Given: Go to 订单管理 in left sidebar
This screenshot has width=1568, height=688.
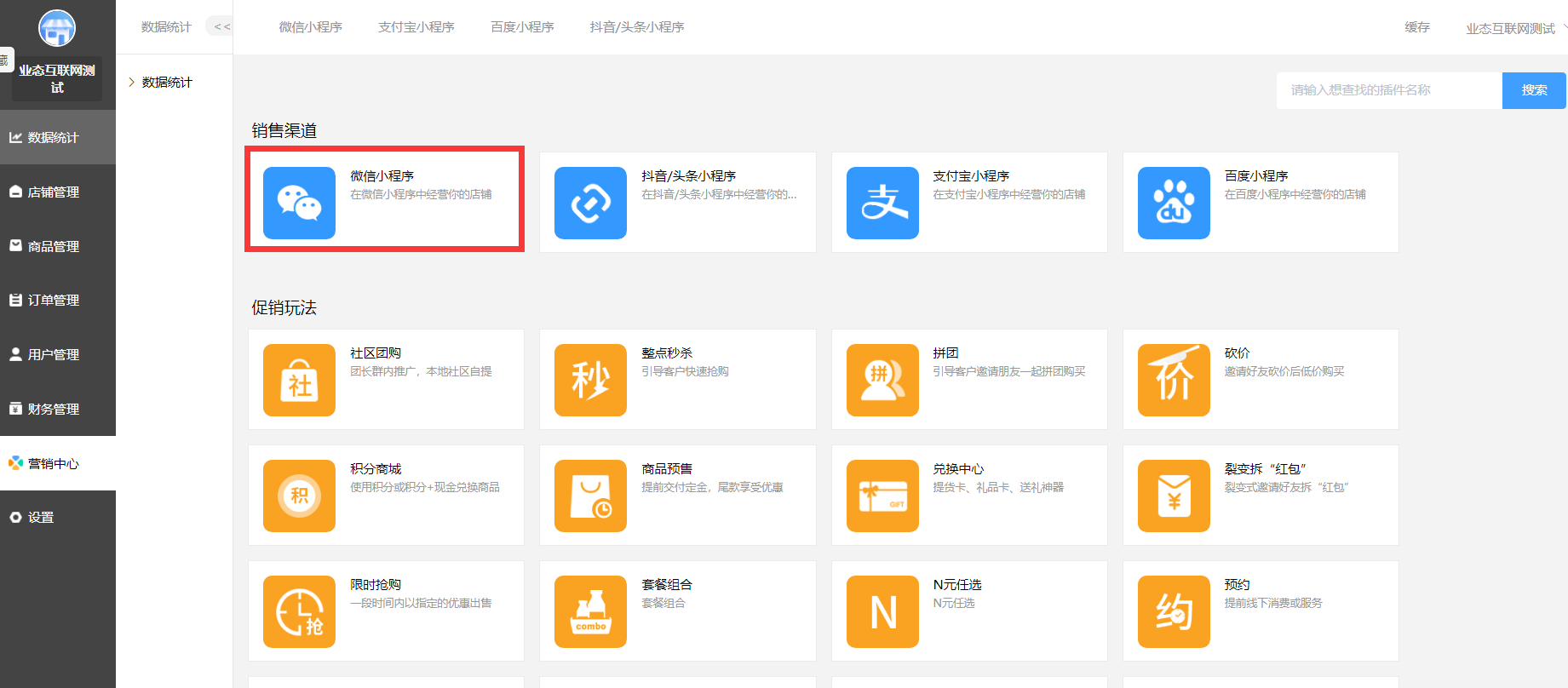Looking at the screenshot, I should click(x=58, y=300).
